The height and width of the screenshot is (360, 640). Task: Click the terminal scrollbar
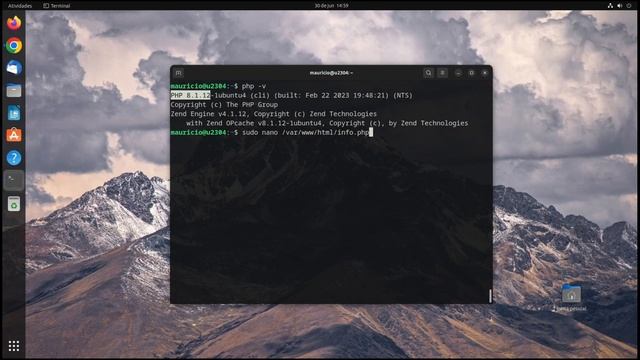490,296
